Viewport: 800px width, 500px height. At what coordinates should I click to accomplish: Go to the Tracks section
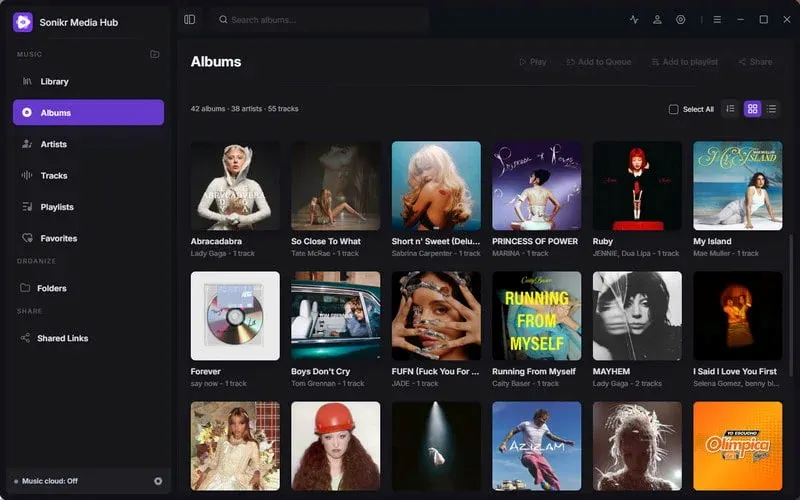pos(88,175)
